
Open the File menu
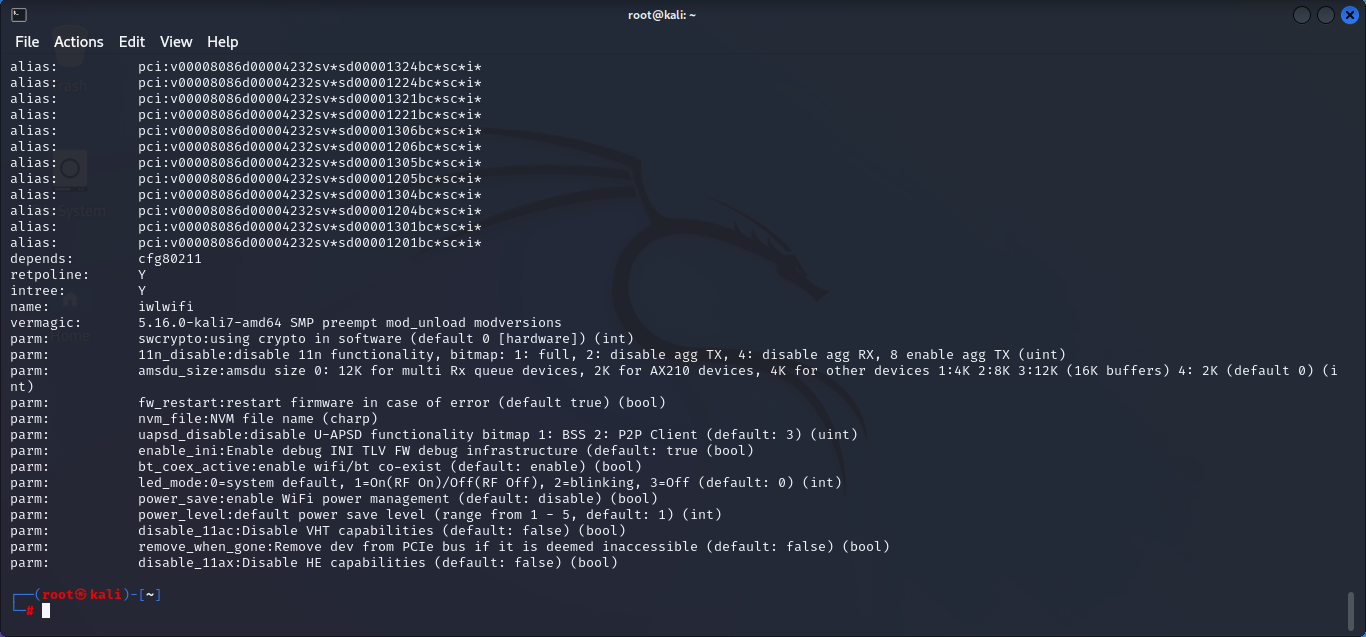click(x=27, y=42)
